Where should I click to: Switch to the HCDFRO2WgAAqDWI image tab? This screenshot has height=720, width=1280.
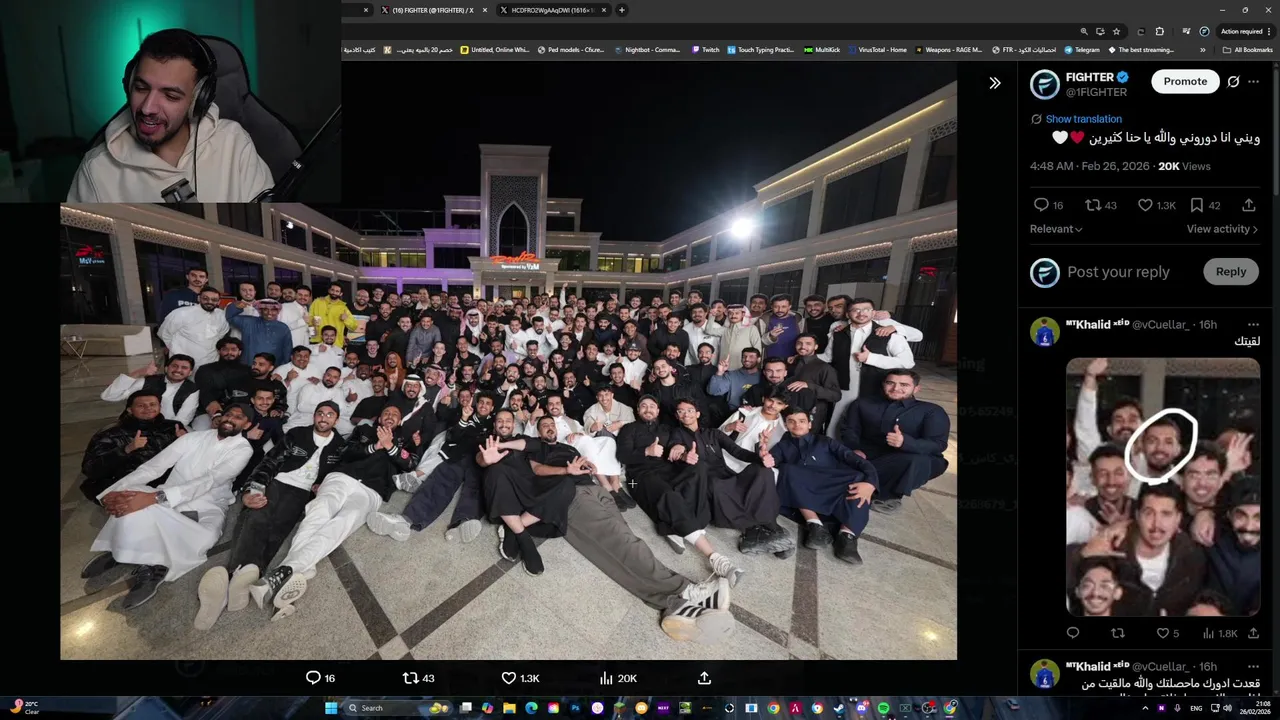[x=553, y=10]
